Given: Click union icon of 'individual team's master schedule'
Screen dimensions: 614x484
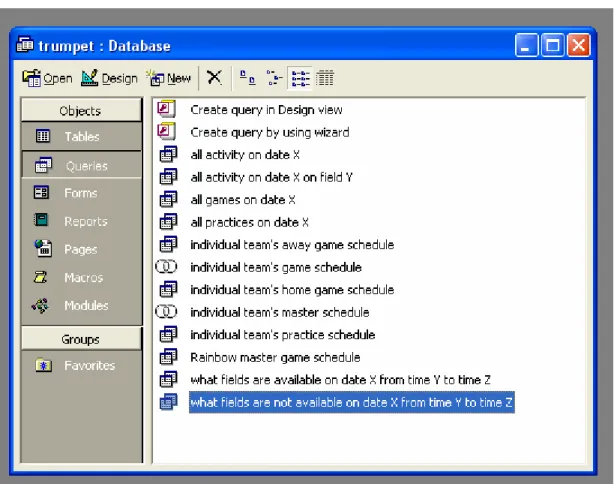Looking at the screenshot, I should (x=166, y=312).
